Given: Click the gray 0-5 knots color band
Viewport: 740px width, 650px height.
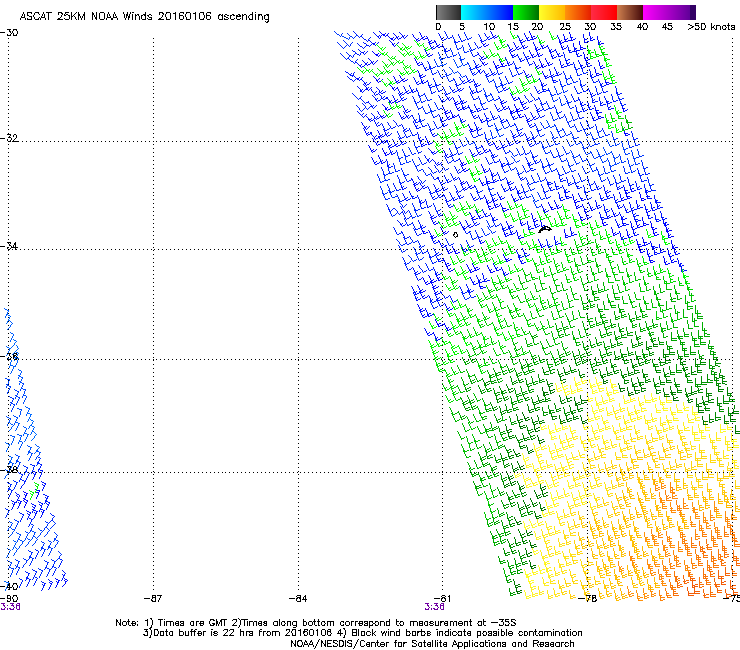Looking at the screenshot, I should (x=448, y=12).
